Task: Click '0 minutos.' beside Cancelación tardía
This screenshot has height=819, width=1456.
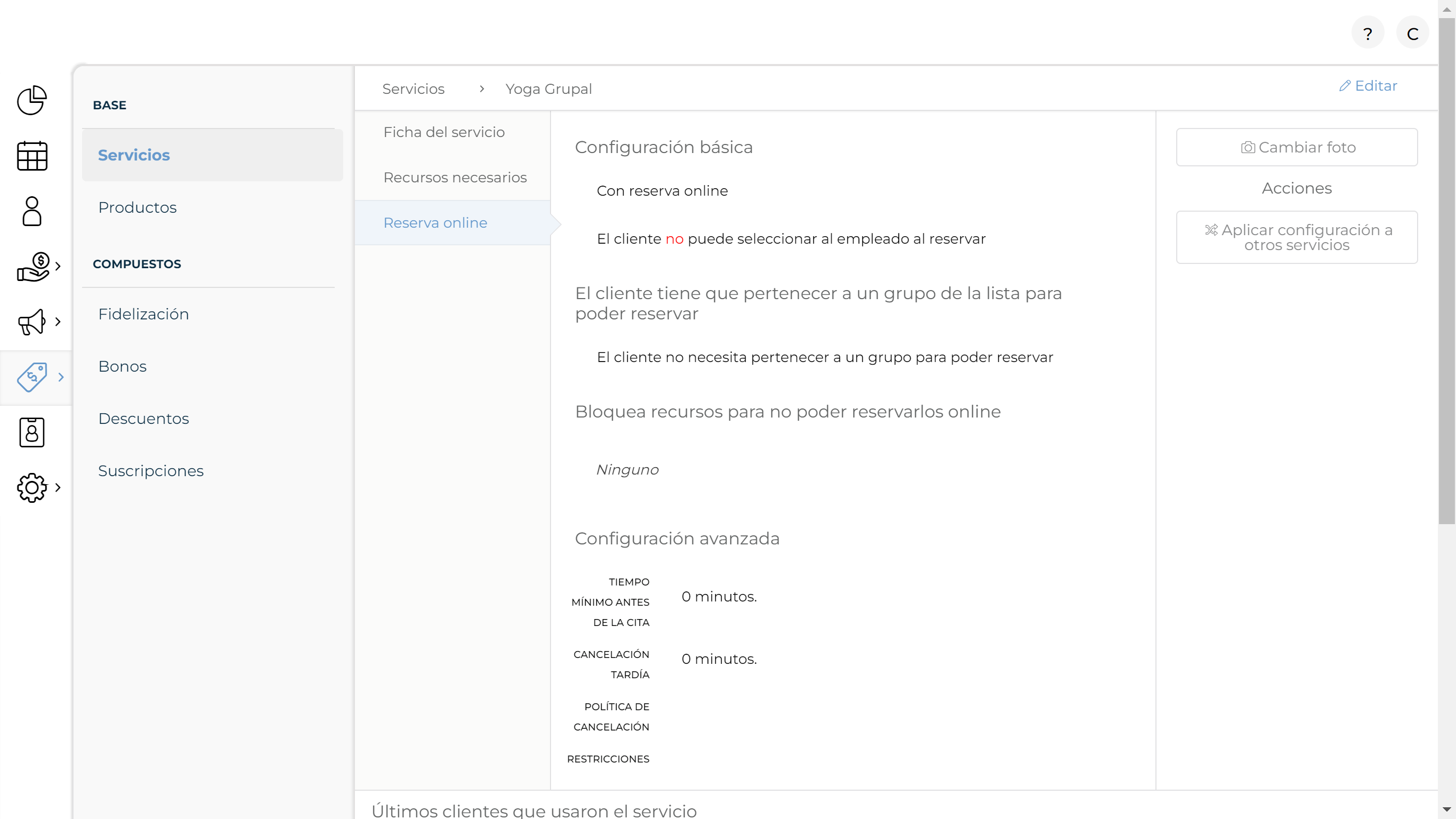Action: 718,660
